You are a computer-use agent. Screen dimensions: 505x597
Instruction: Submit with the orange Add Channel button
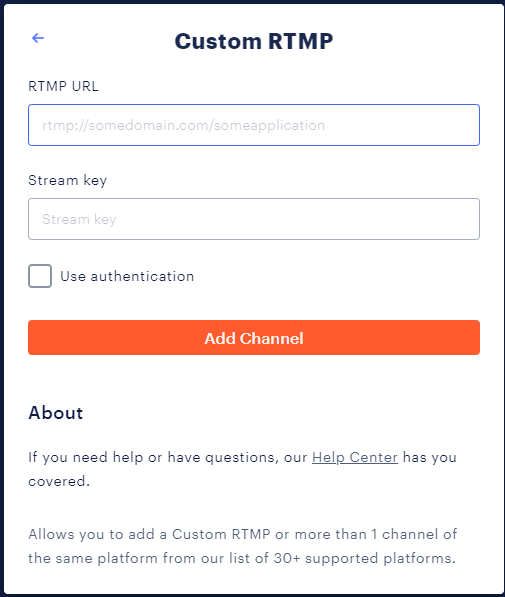point(254,338)
